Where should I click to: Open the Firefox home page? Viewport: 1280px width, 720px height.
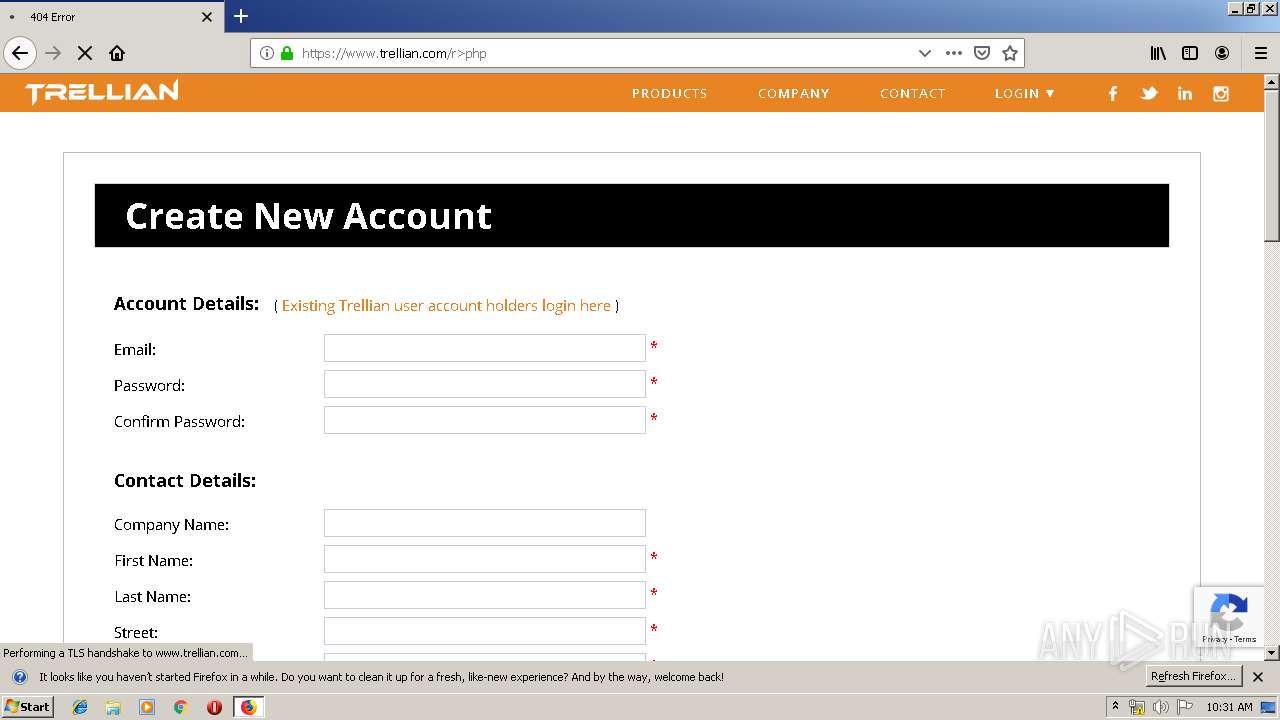[117, 53]
